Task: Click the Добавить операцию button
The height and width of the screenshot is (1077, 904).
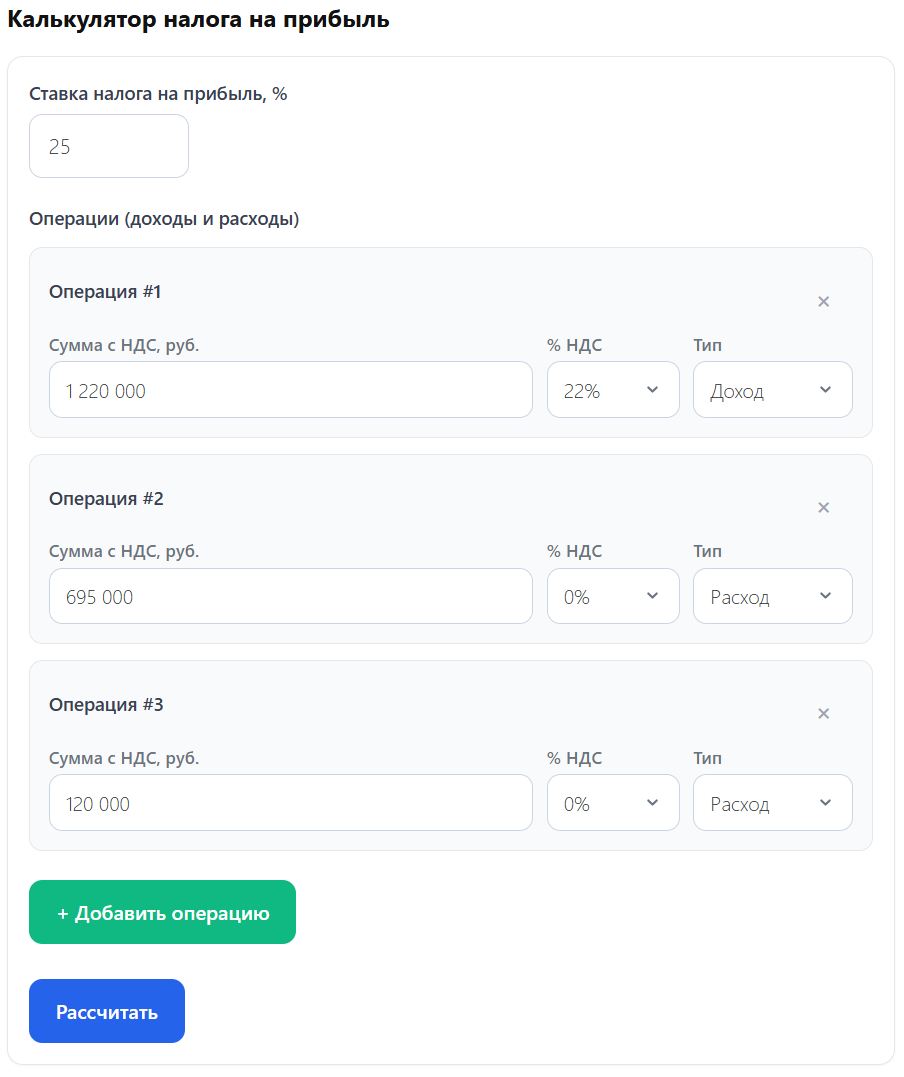Action: (162, 912)
